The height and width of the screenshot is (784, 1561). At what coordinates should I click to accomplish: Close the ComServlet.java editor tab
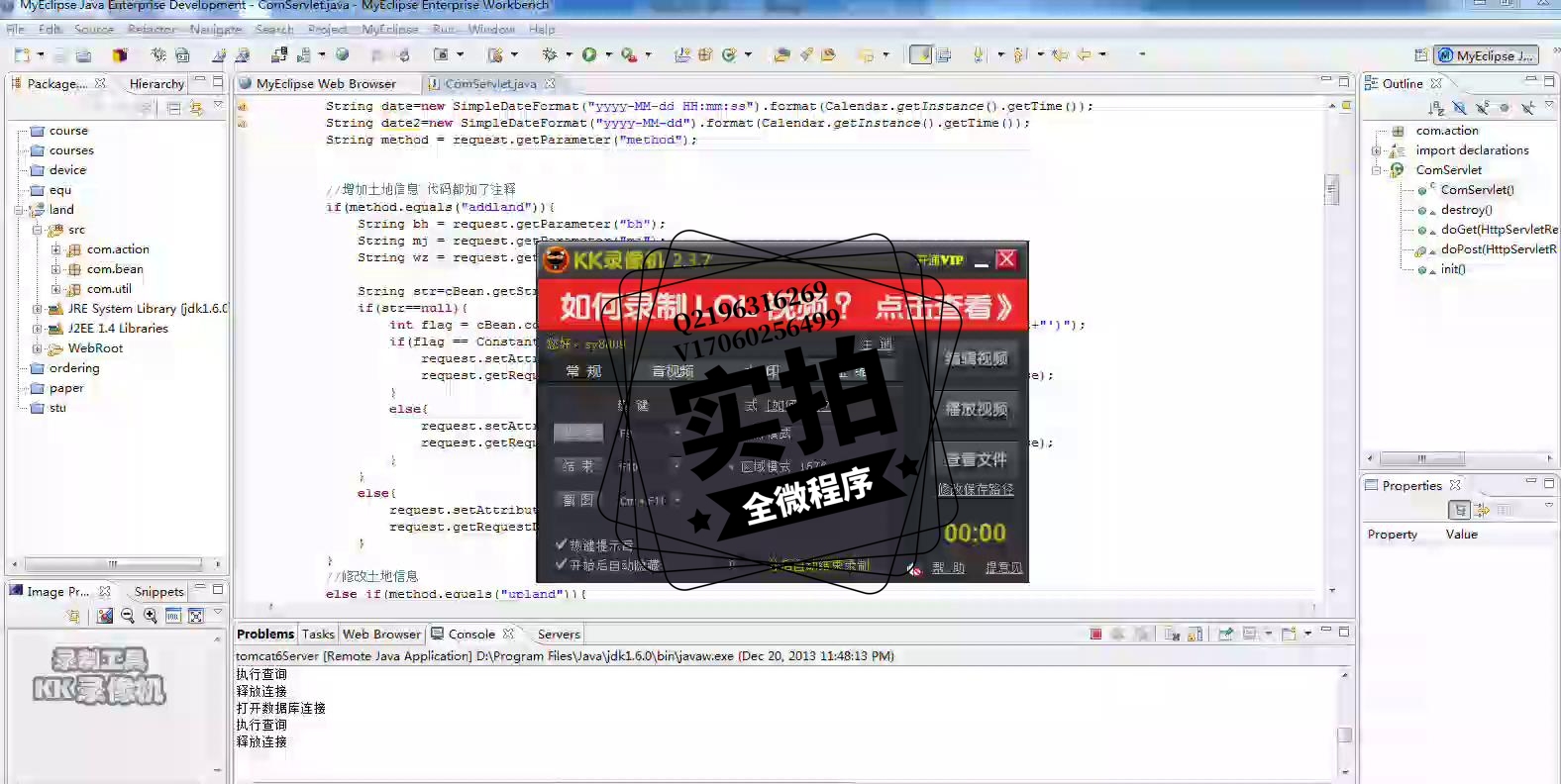[550, 84]
